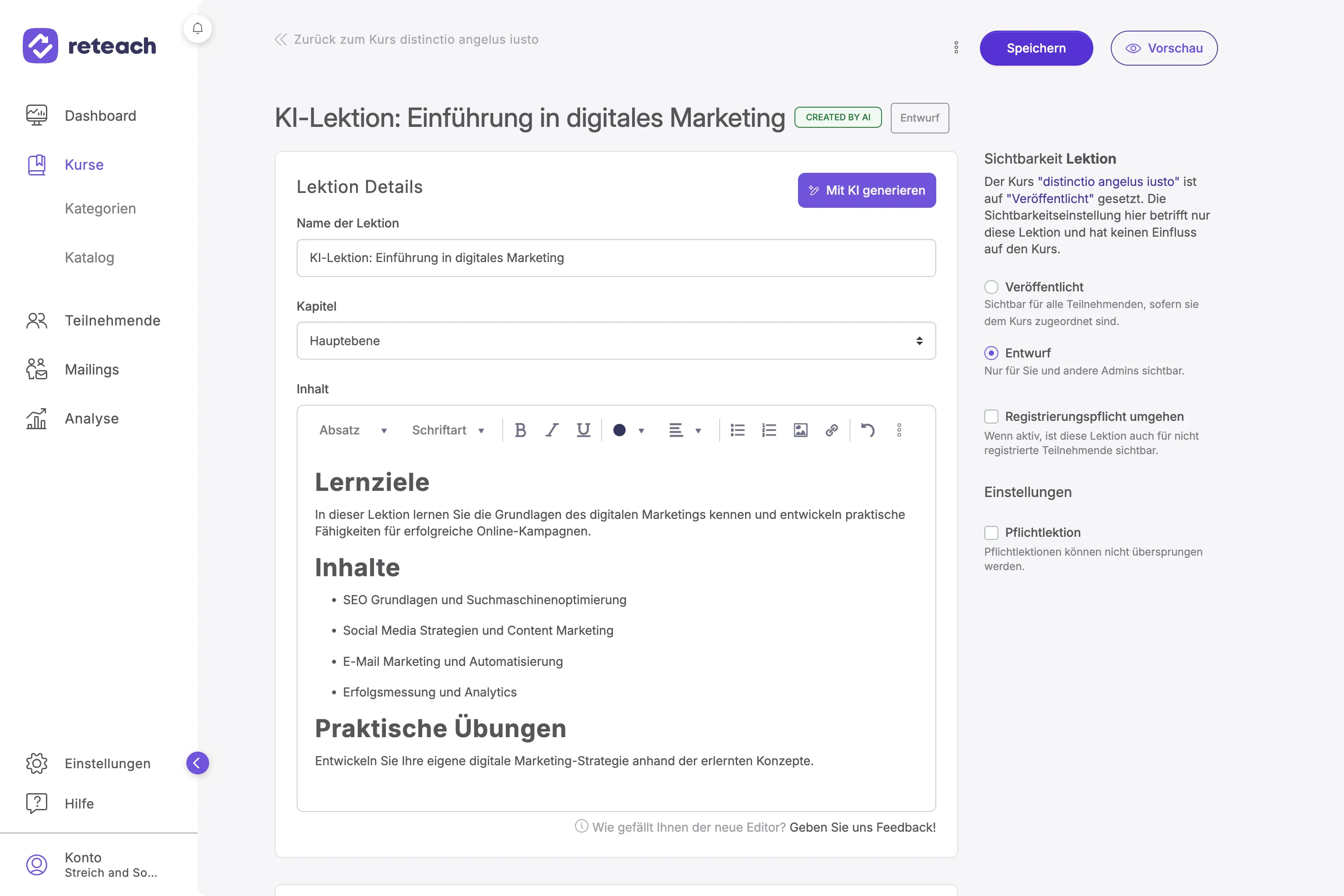This screenshot has width=1344, height=896.
Task: Click the insert link icon
Action: tap(831, 430)
